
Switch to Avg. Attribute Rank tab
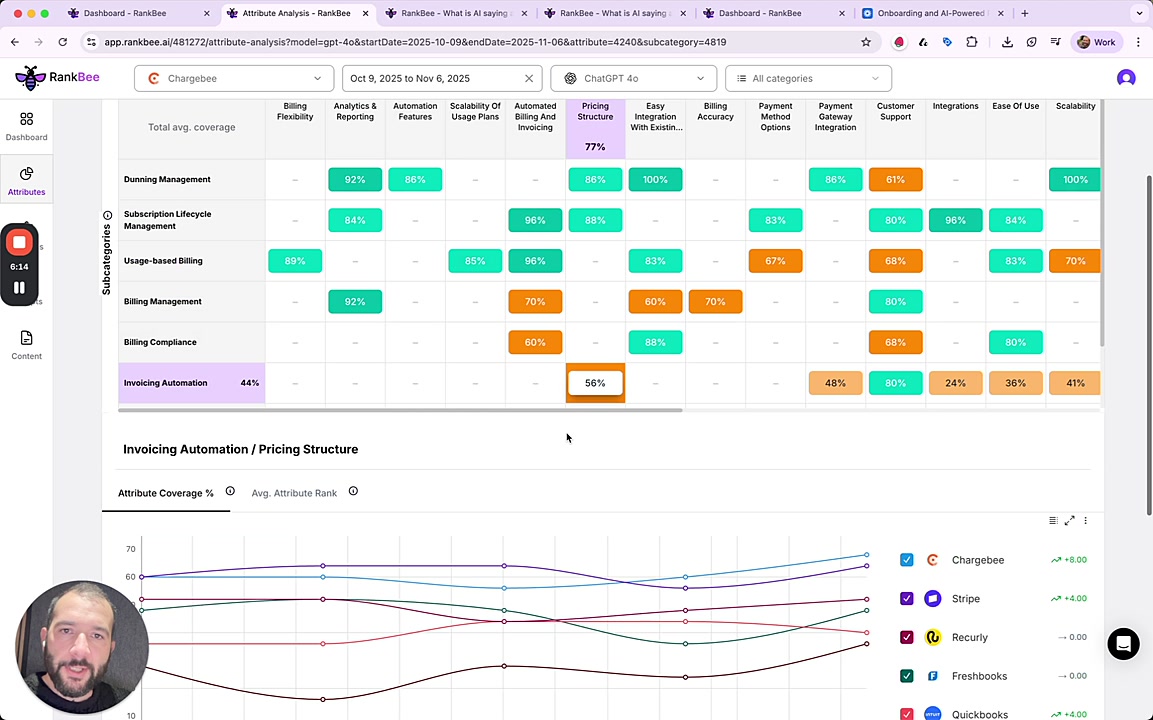click(294, 493)
